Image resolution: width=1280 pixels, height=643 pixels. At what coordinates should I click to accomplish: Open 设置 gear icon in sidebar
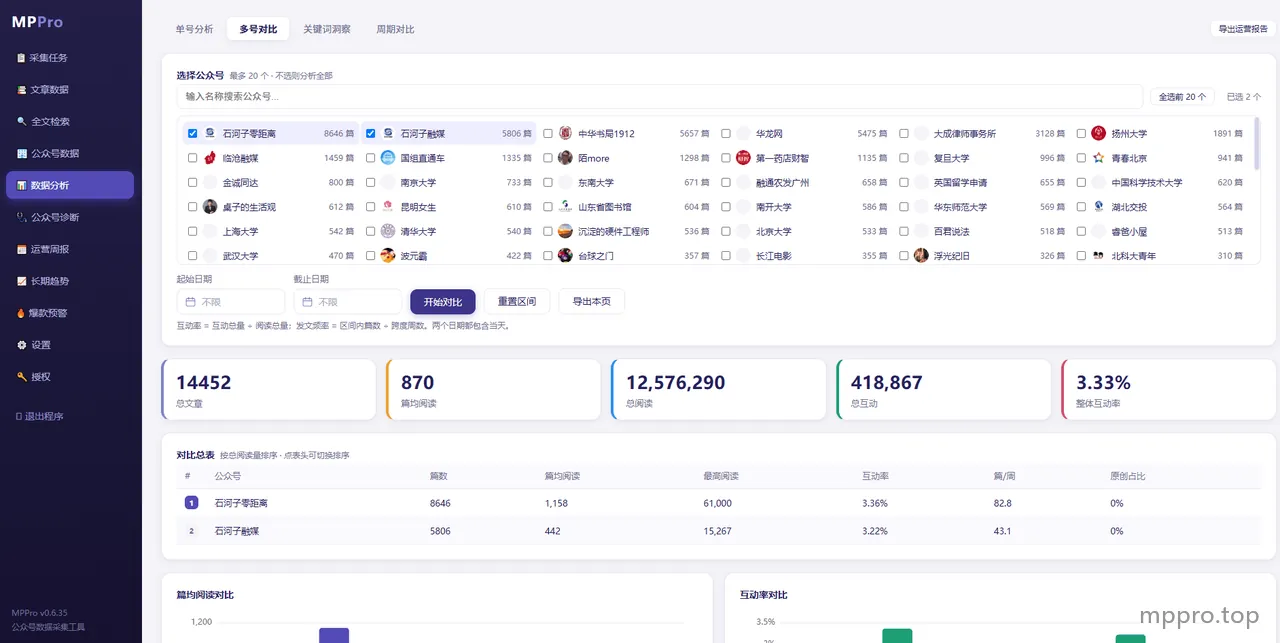21,345
